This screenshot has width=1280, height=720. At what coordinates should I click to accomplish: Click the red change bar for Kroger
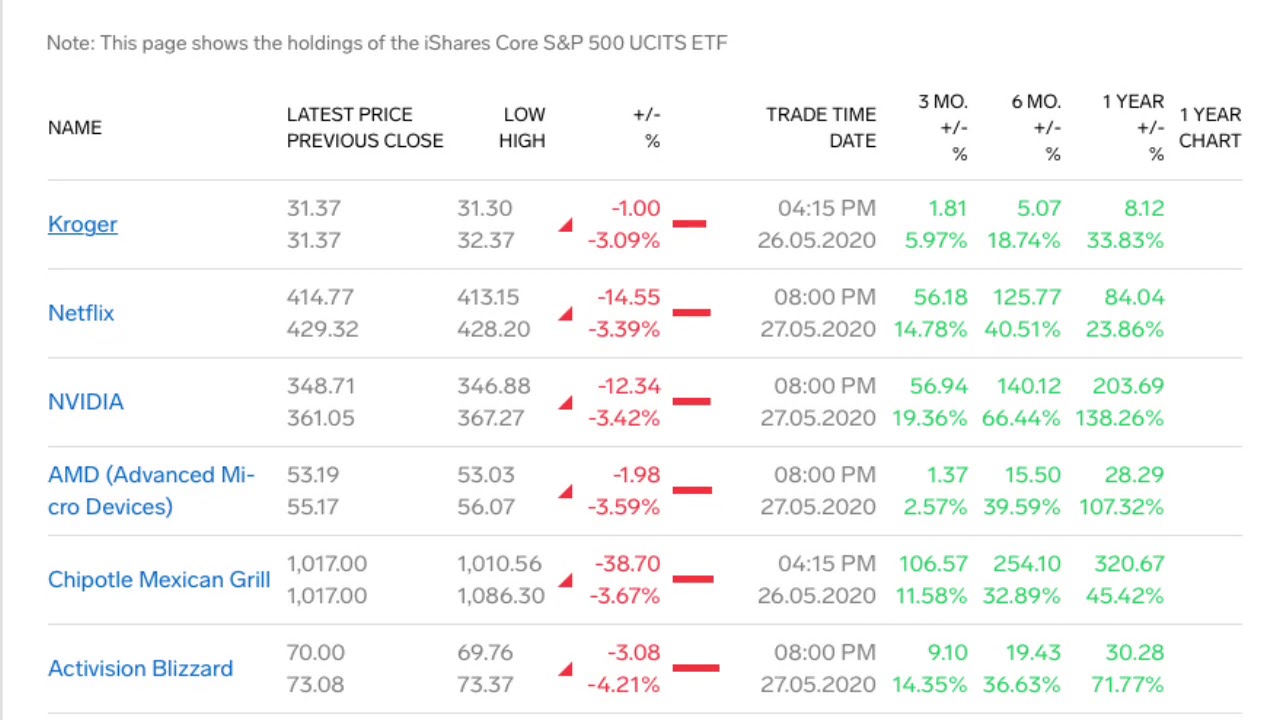pyautogui.click(x=689, y=224)
